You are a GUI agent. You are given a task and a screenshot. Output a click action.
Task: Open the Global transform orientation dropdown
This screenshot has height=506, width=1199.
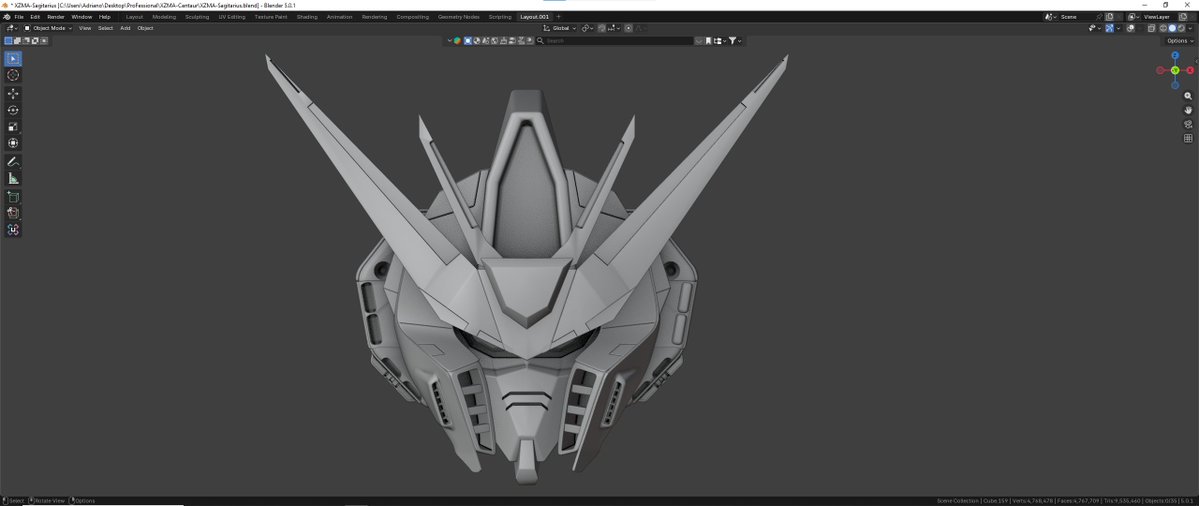(x=560, y=28)
